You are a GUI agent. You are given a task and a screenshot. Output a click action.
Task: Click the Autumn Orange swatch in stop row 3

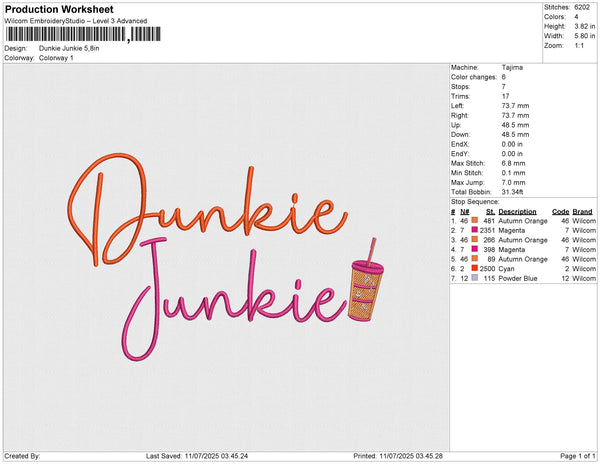[x=474, y=239]
